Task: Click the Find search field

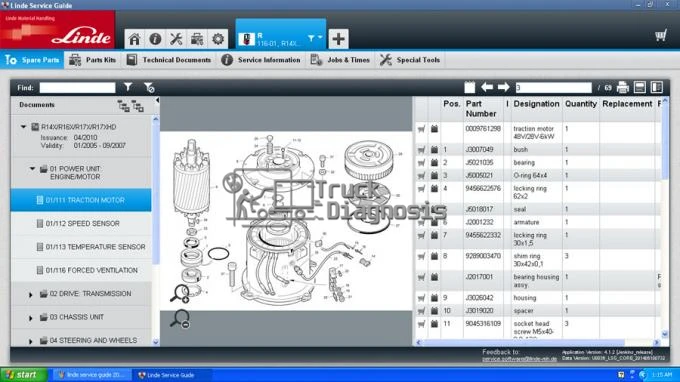Action: [77, 88]
